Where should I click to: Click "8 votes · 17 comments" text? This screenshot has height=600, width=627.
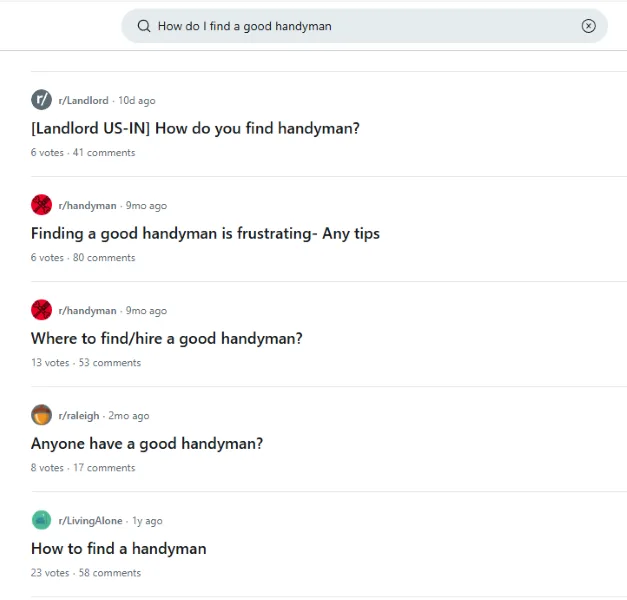[83, 468]
